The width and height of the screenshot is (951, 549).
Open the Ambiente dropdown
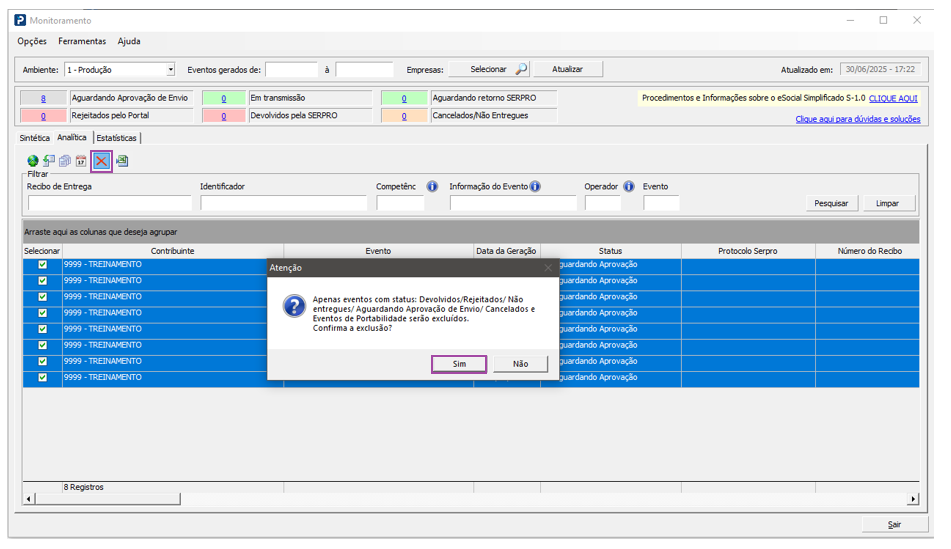point(170,70)
